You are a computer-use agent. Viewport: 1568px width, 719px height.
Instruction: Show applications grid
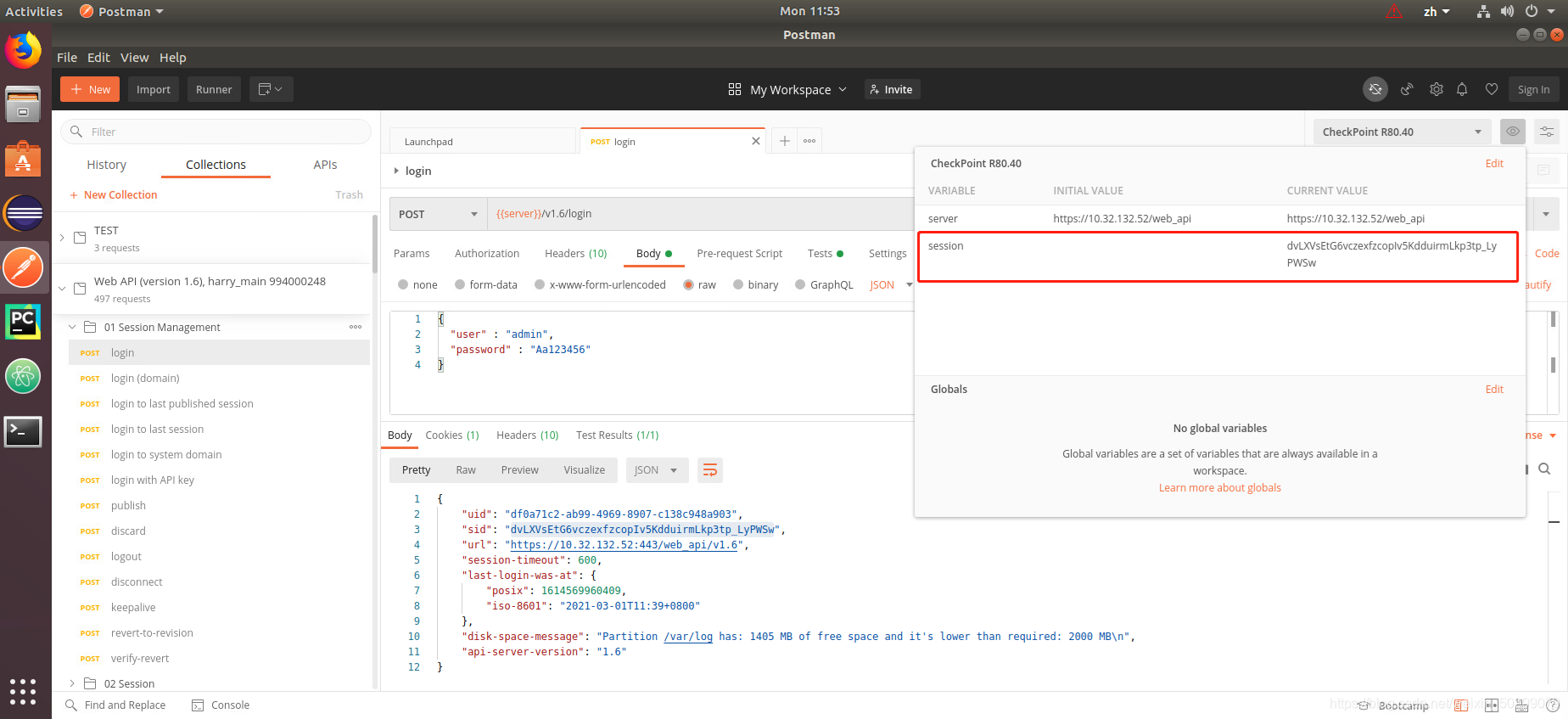(23, 692)
